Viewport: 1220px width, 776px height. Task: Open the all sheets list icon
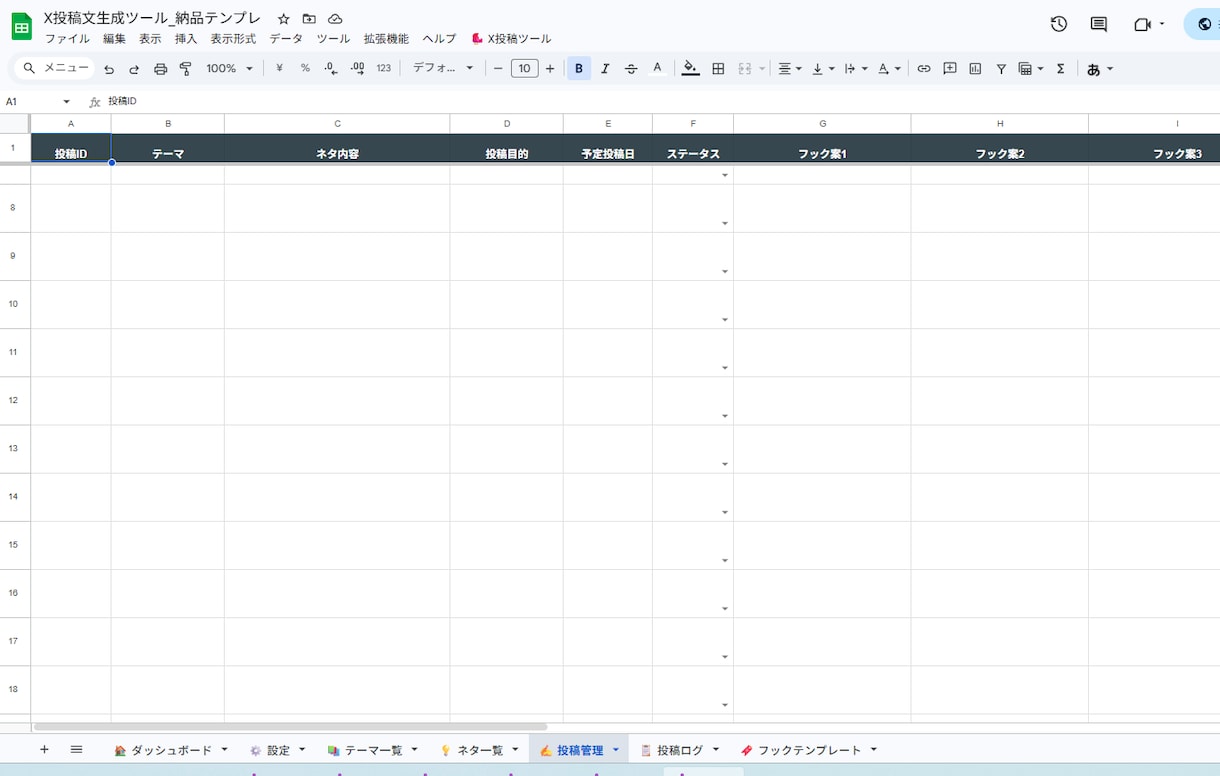(76, 749)
